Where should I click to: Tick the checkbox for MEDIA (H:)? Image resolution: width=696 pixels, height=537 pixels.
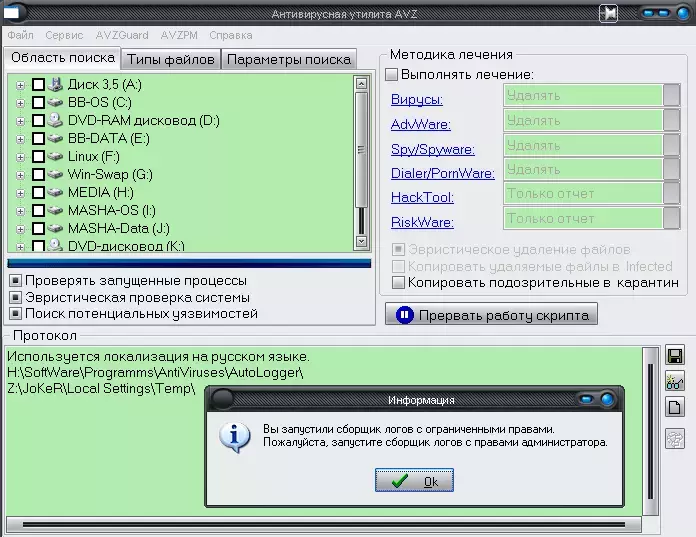pos(39,192)
